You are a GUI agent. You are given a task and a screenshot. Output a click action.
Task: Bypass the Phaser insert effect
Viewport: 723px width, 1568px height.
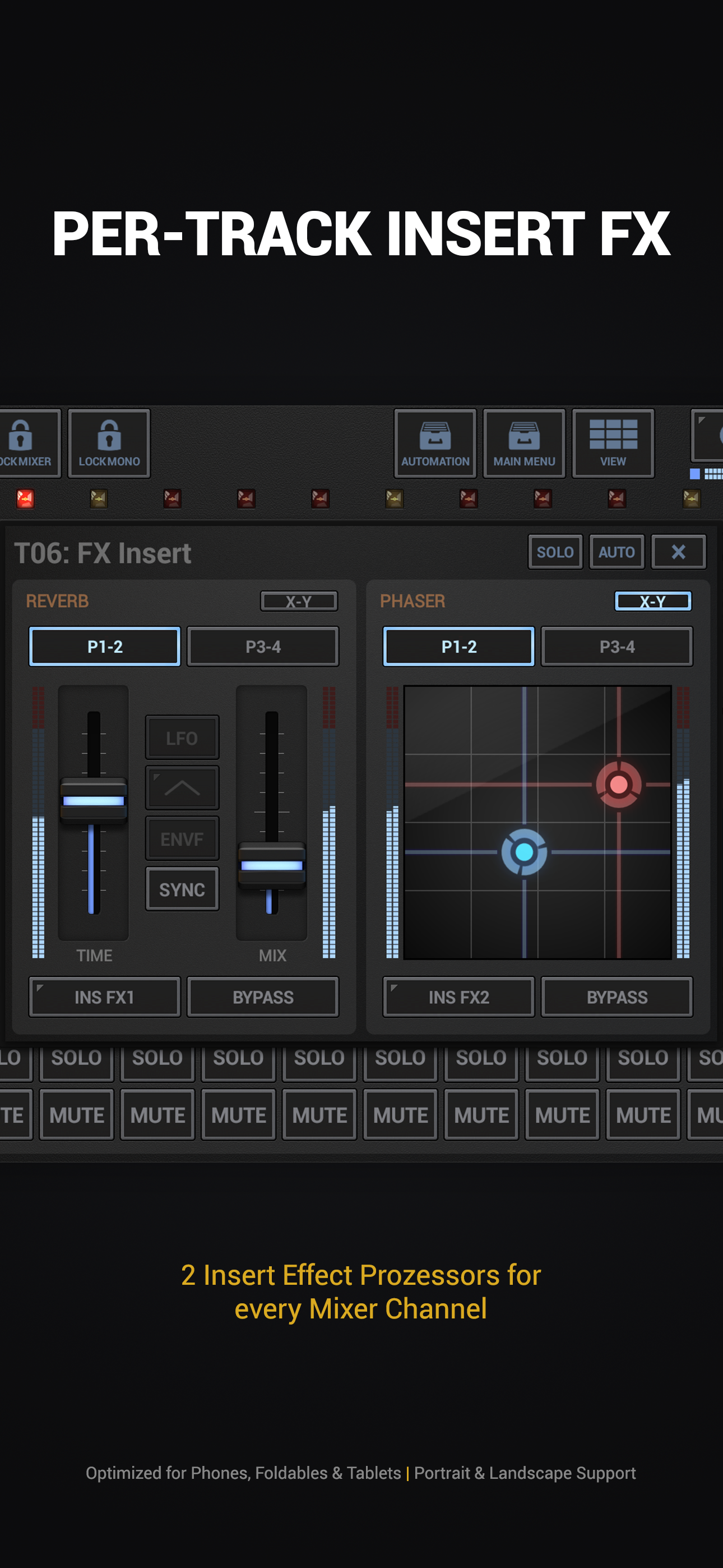[x=617, y=997]
